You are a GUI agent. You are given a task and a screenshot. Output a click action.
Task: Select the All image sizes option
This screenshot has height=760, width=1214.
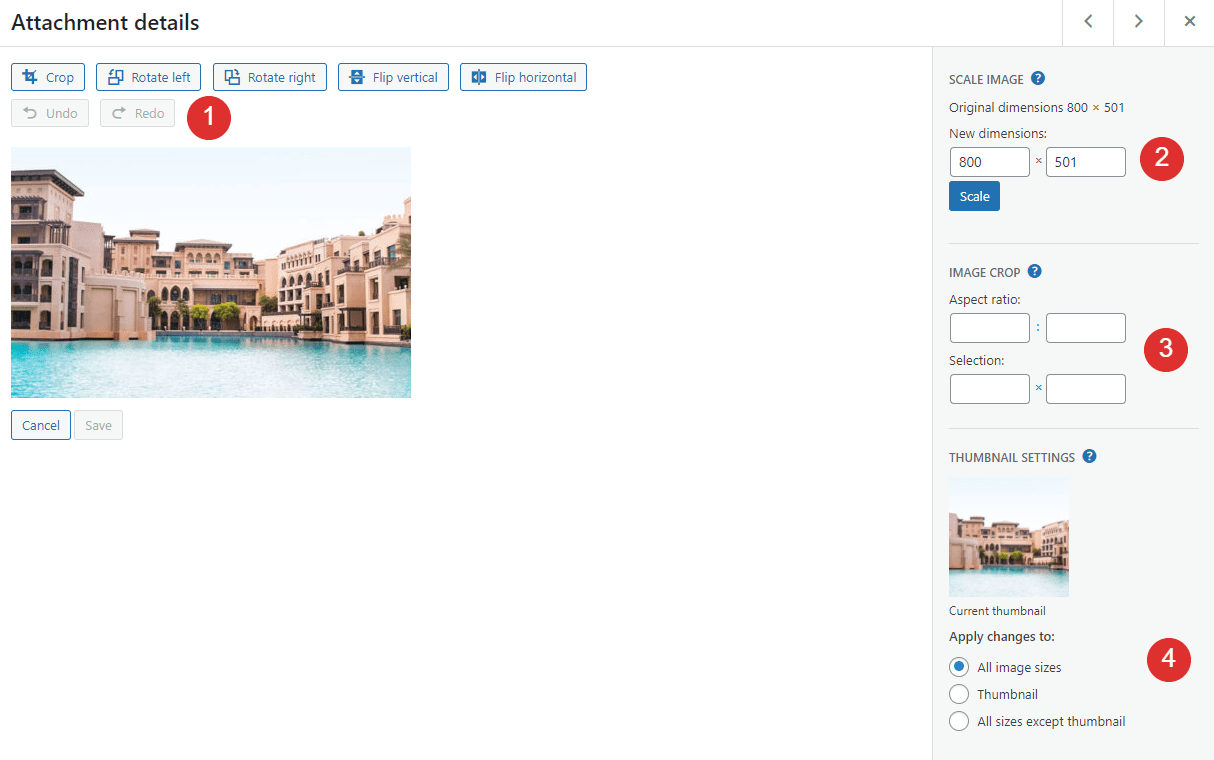(959, 667)
